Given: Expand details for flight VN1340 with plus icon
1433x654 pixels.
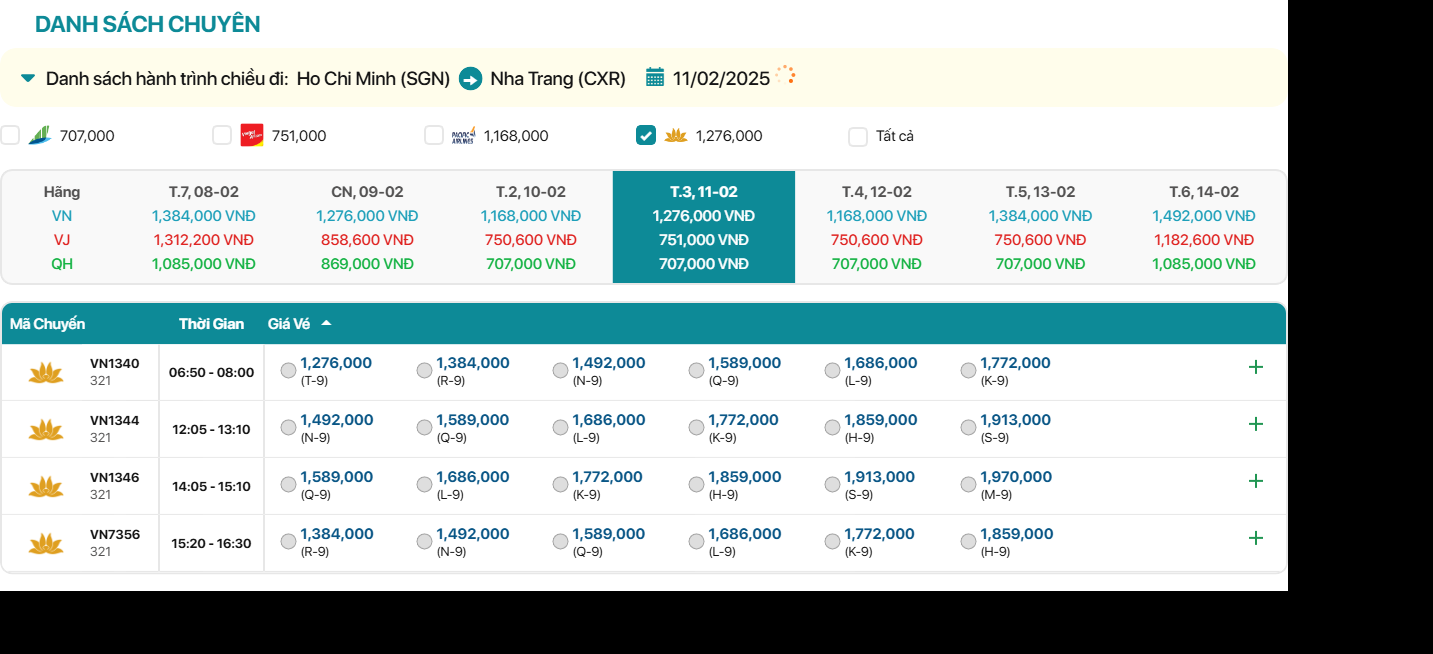Looking at the screenshot, I should 1256,367.
